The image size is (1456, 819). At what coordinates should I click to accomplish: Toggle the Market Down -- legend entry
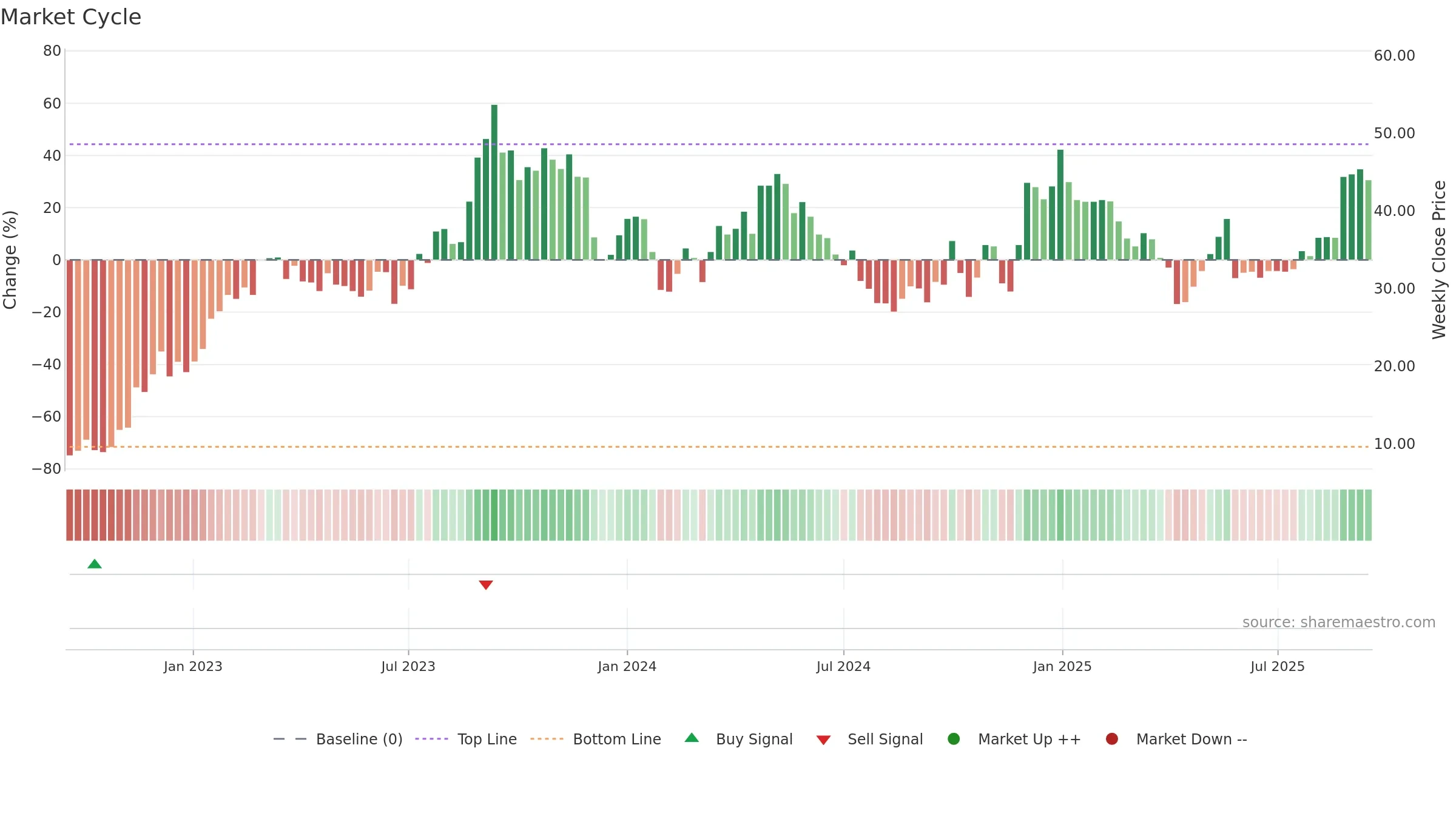1176,739
